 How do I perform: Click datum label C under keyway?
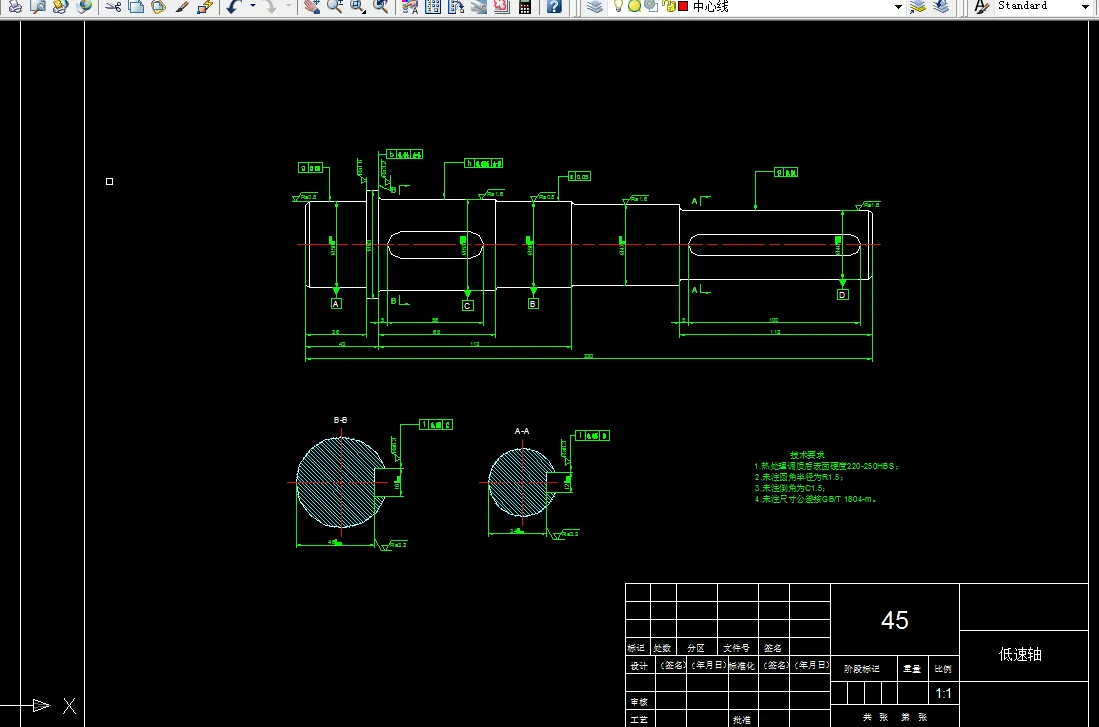tap(467, 306)
